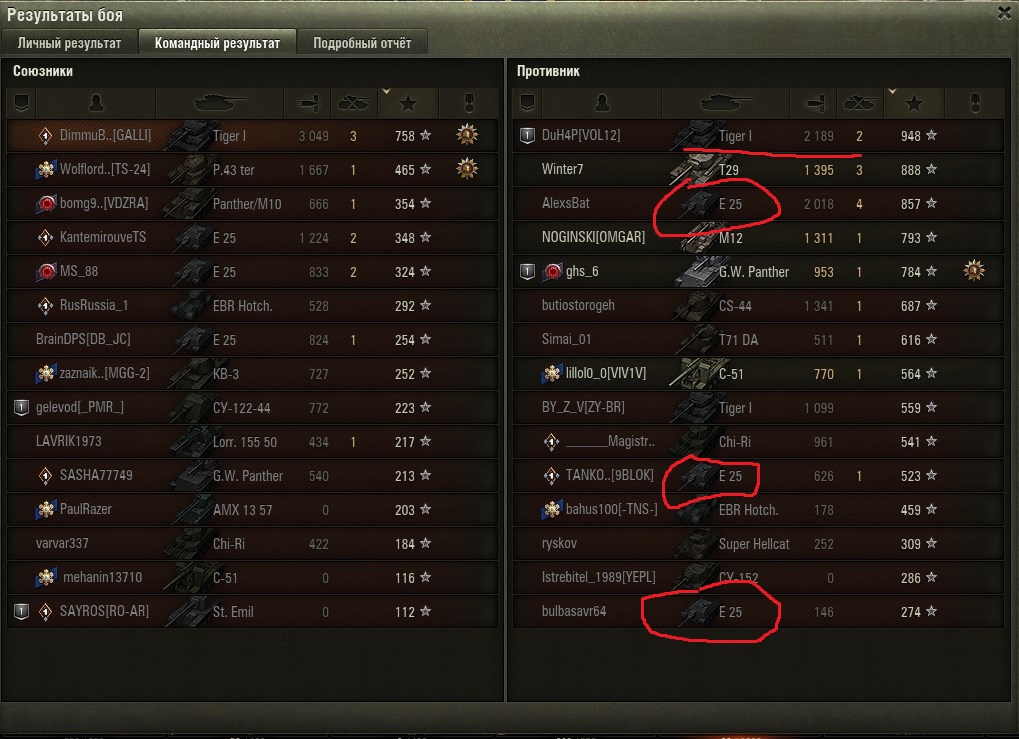Click AlexsBat player name link
Image resolution: width=1019 pixels, height=739 pixels.
(x=565, y=203)
